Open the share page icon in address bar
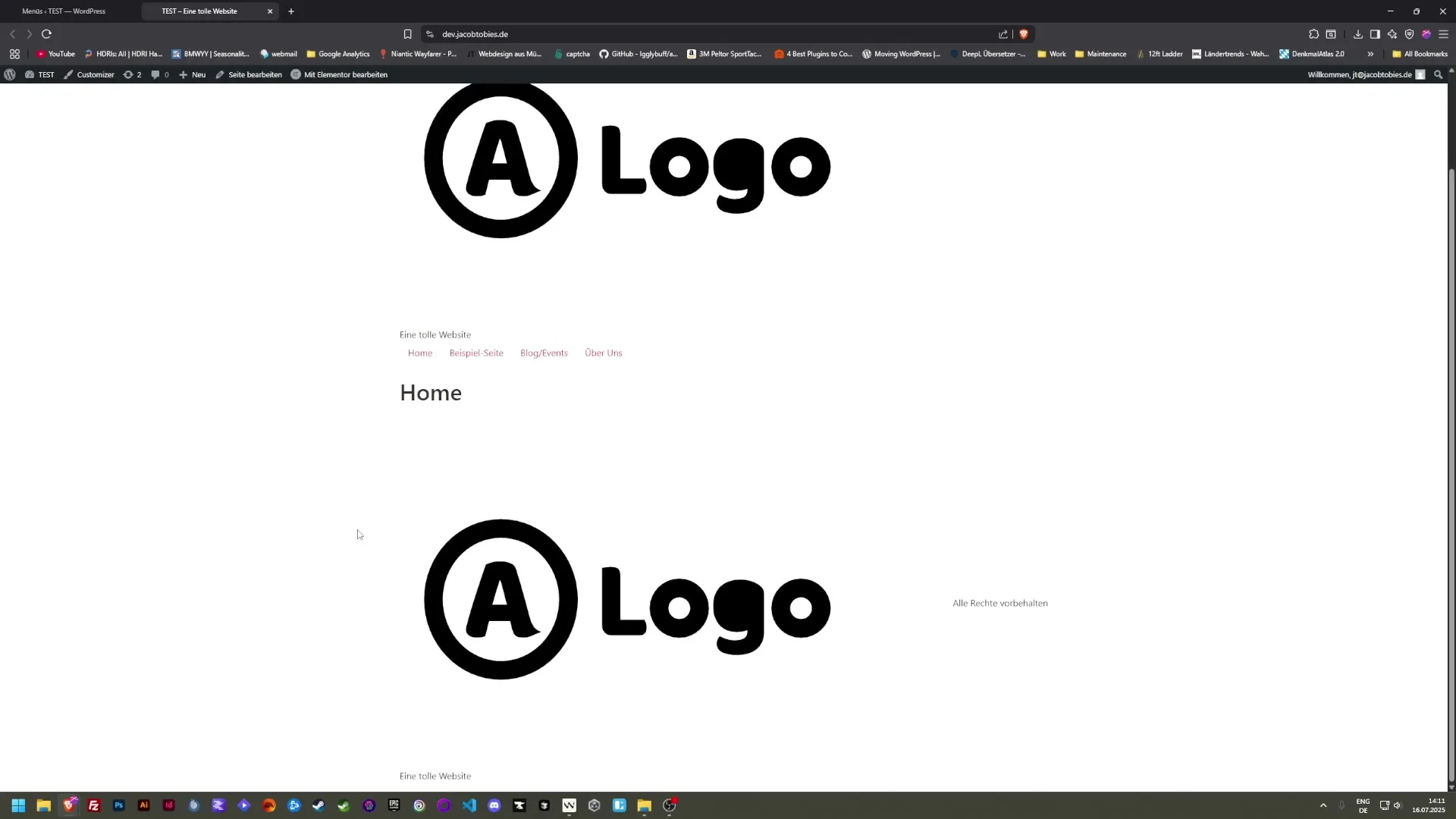Image resolution: width=1456 pixels, height=819 pixels. pos(1003,34)
